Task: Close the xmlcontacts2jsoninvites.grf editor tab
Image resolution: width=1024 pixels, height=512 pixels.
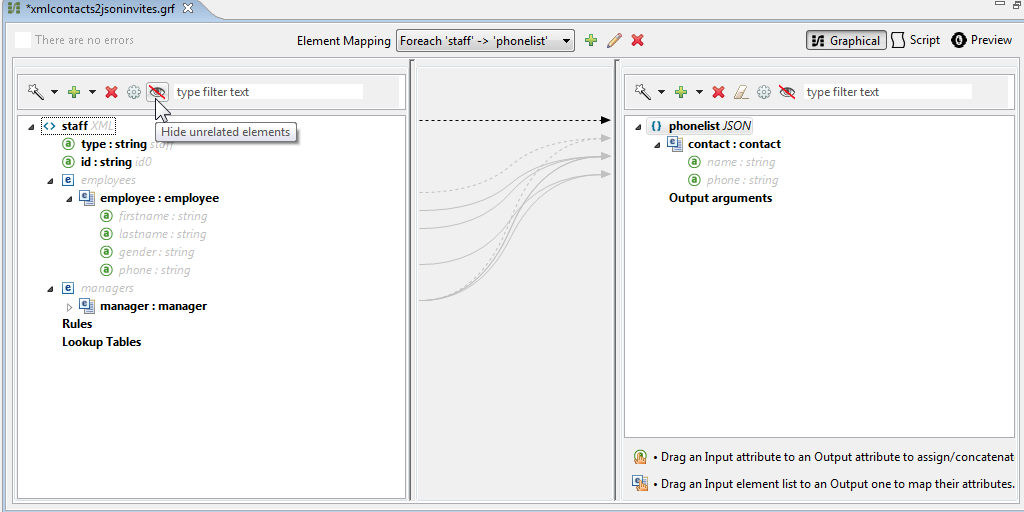Action: click(187, 8)
